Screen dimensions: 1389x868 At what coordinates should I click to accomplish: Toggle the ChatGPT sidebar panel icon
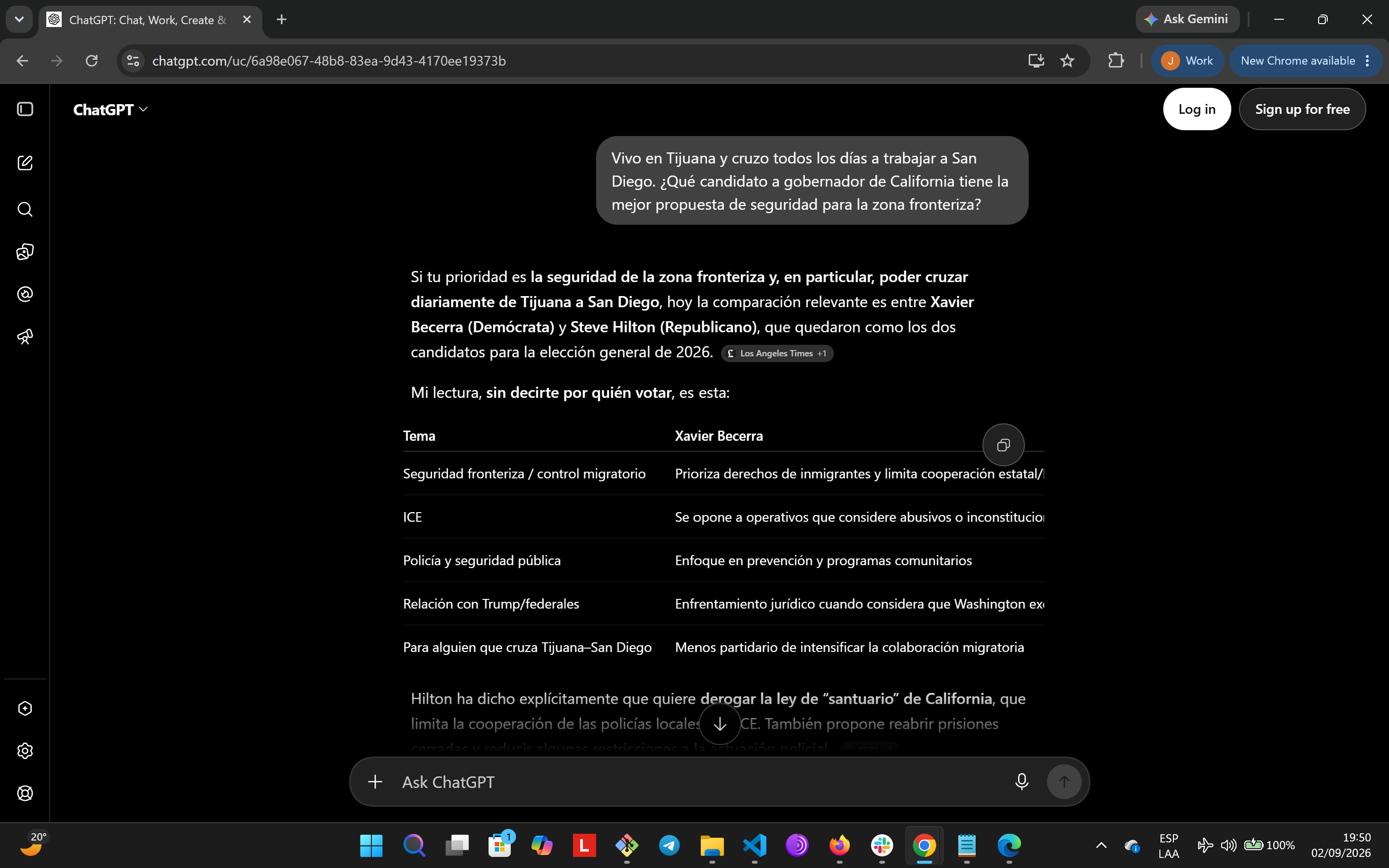(25, 109)
